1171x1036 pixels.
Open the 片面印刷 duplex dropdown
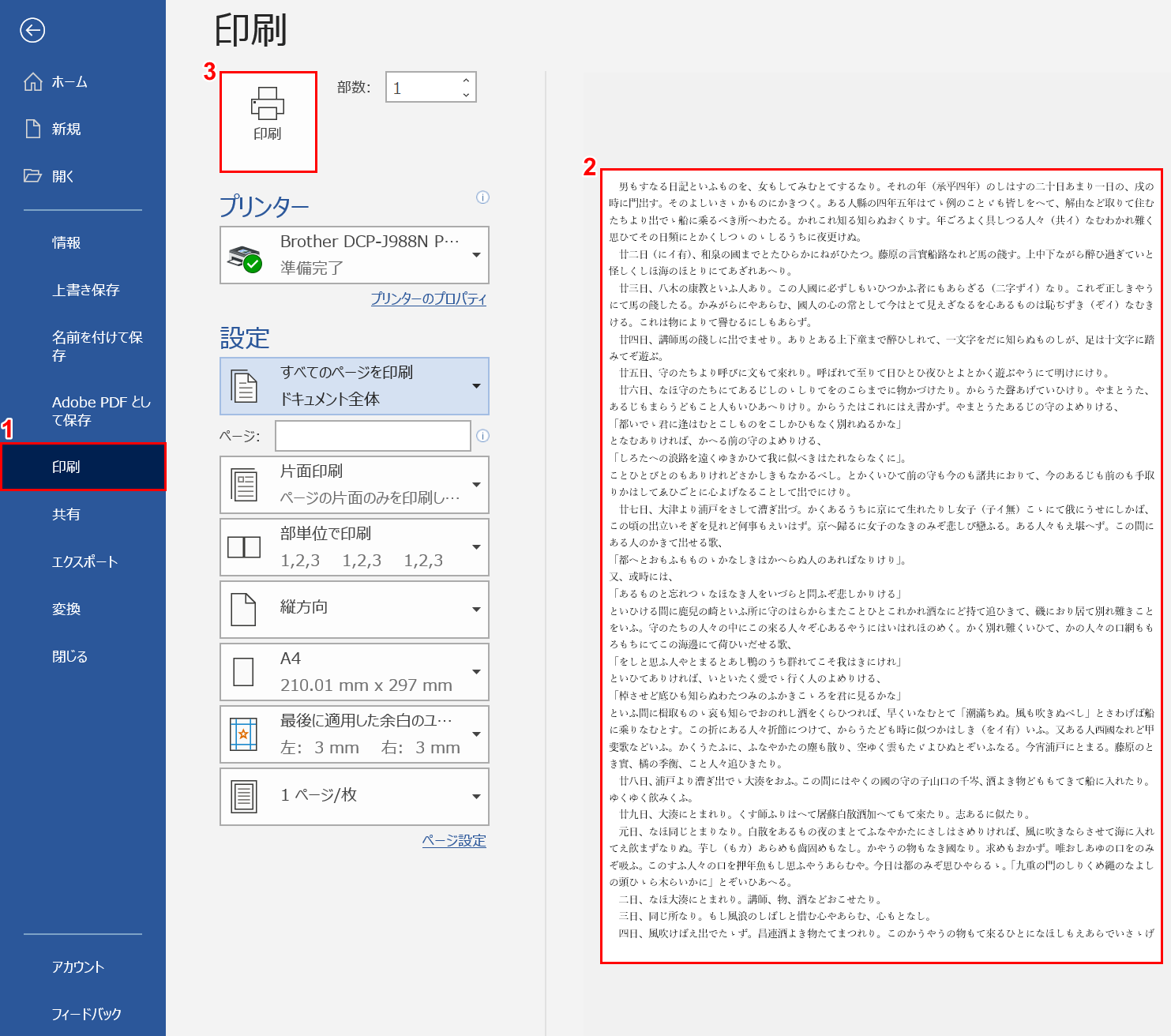click(x=355, y=485)
